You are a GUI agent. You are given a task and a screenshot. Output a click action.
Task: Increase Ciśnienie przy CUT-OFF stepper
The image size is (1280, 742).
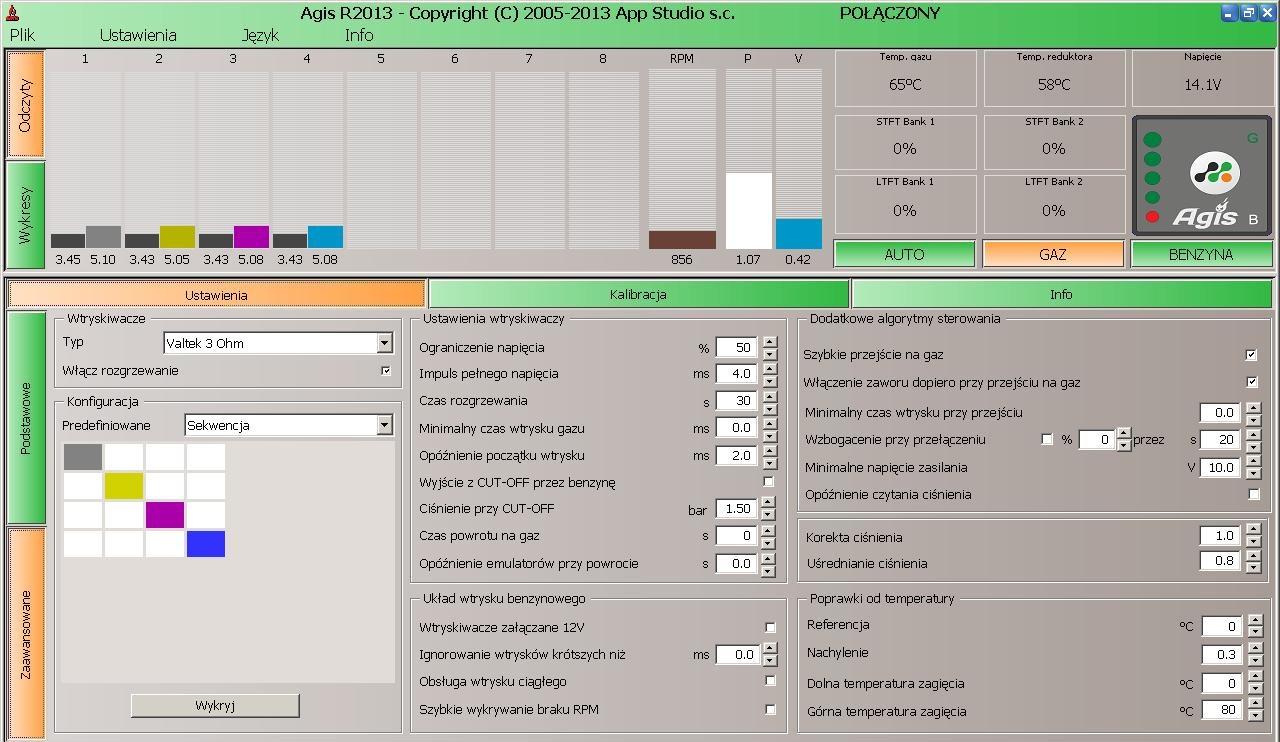click(x=769, y=503)
